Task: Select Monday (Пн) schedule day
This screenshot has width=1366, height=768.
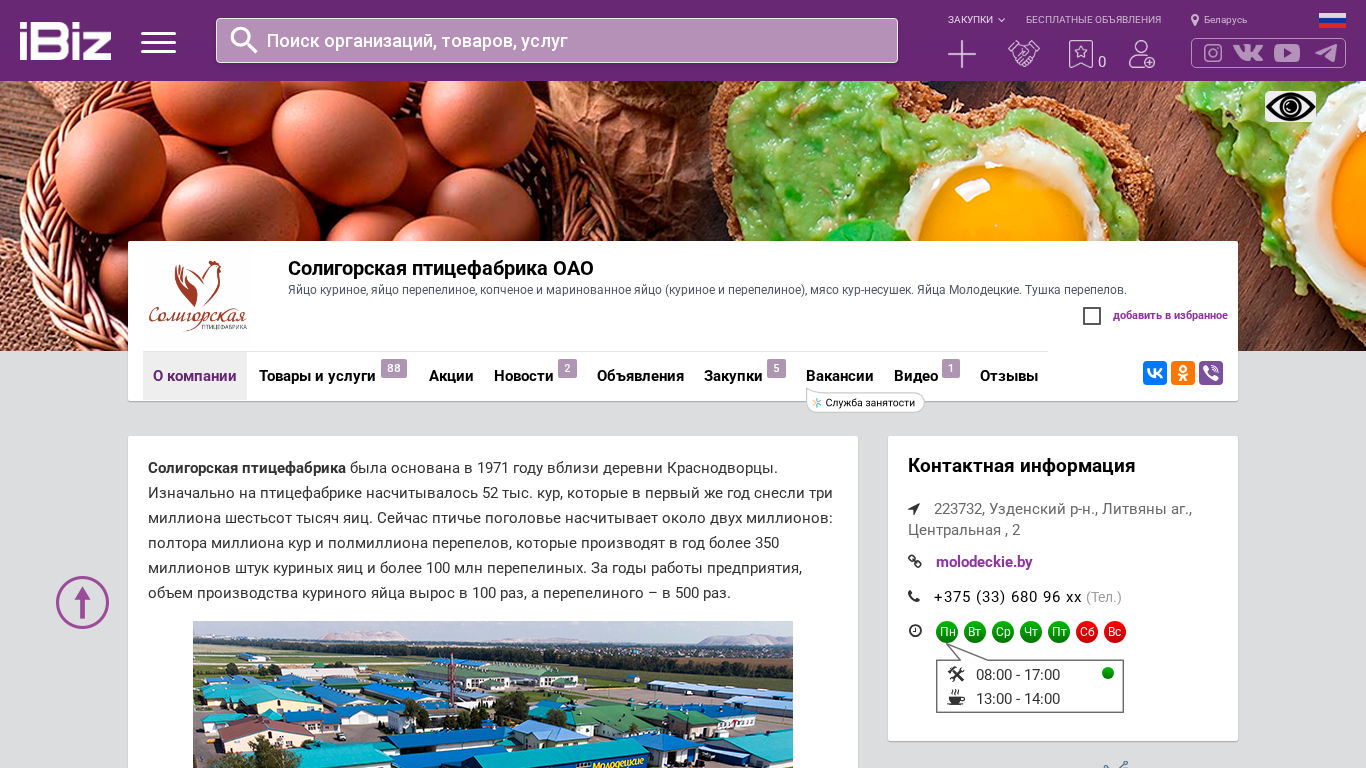Action: tap(947, 632)
